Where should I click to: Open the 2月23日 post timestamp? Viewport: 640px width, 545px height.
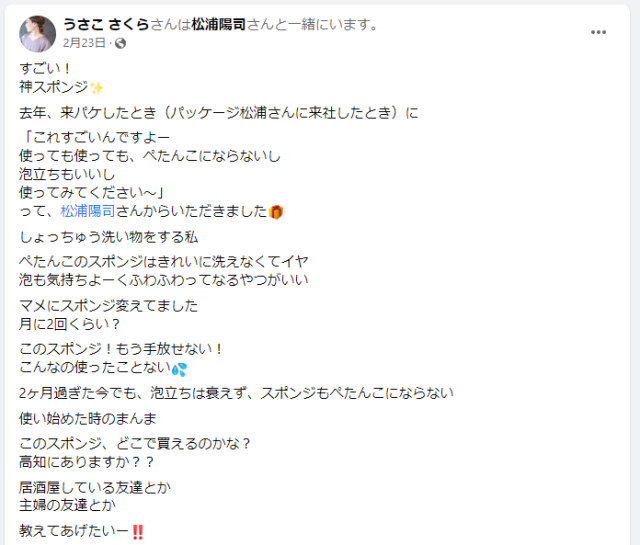pos(84,43)
